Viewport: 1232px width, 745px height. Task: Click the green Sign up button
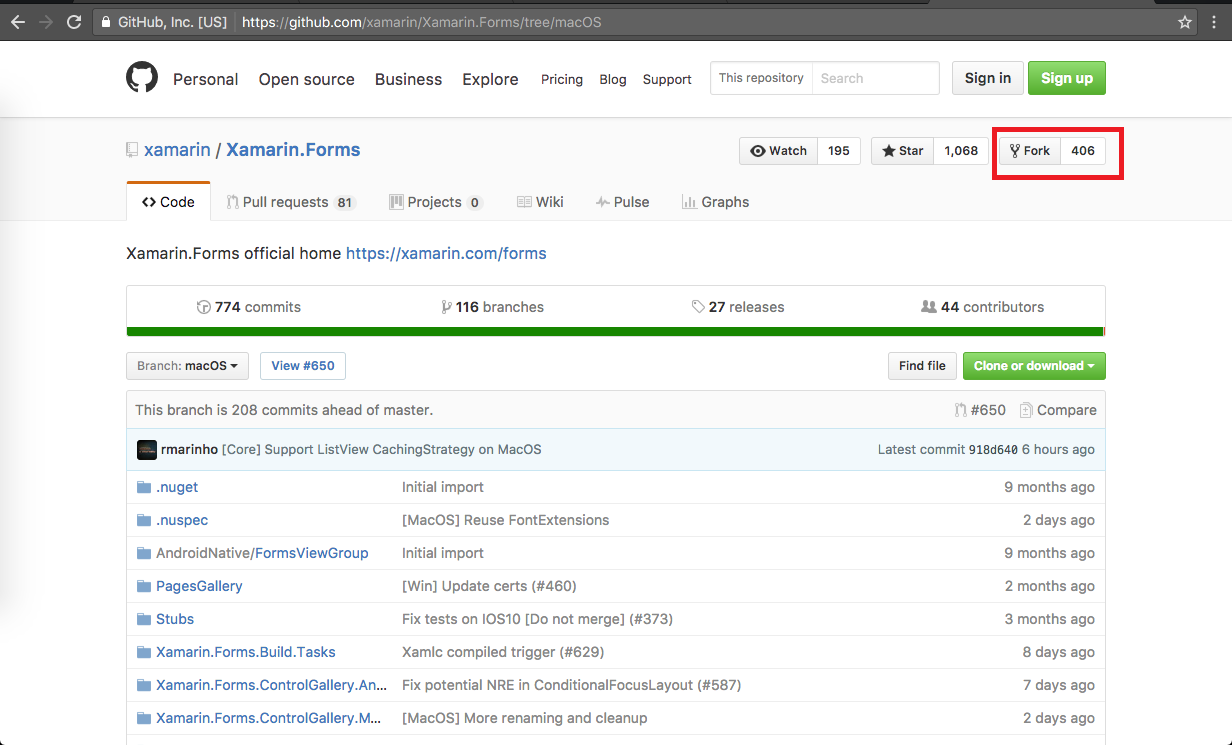coord(1067,78)
